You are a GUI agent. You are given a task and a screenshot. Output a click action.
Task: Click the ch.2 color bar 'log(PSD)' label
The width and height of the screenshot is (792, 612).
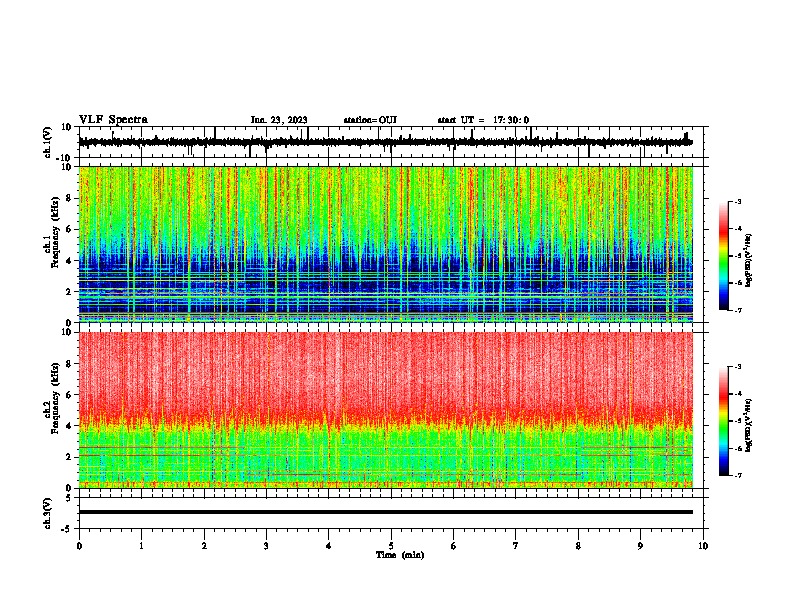(x=749, y=426)
